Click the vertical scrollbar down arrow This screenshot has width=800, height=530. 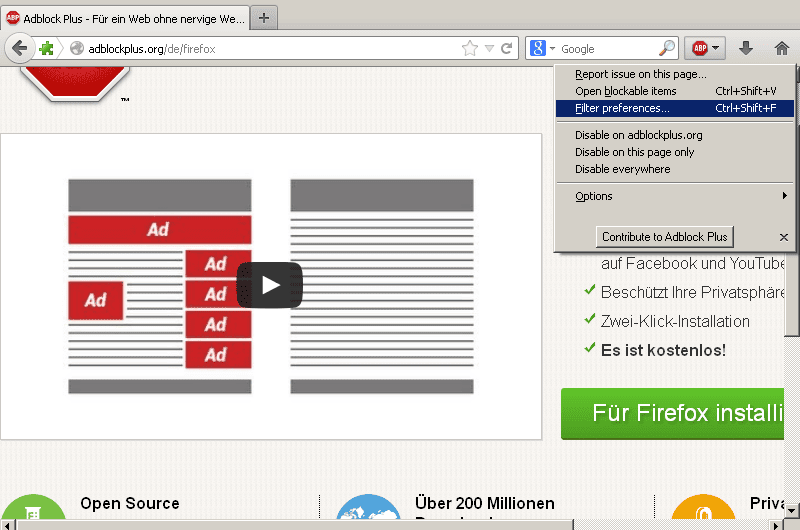point(791,510)
